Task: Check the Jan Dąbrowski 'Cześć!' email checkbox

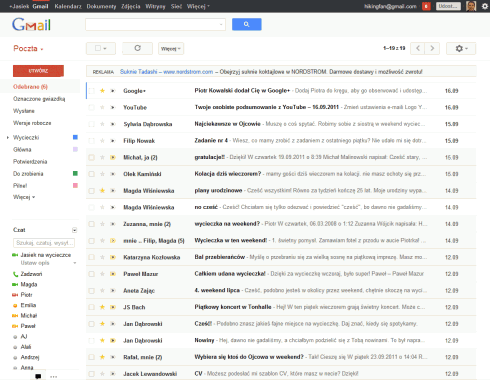Action: click(x=91, y=324)
